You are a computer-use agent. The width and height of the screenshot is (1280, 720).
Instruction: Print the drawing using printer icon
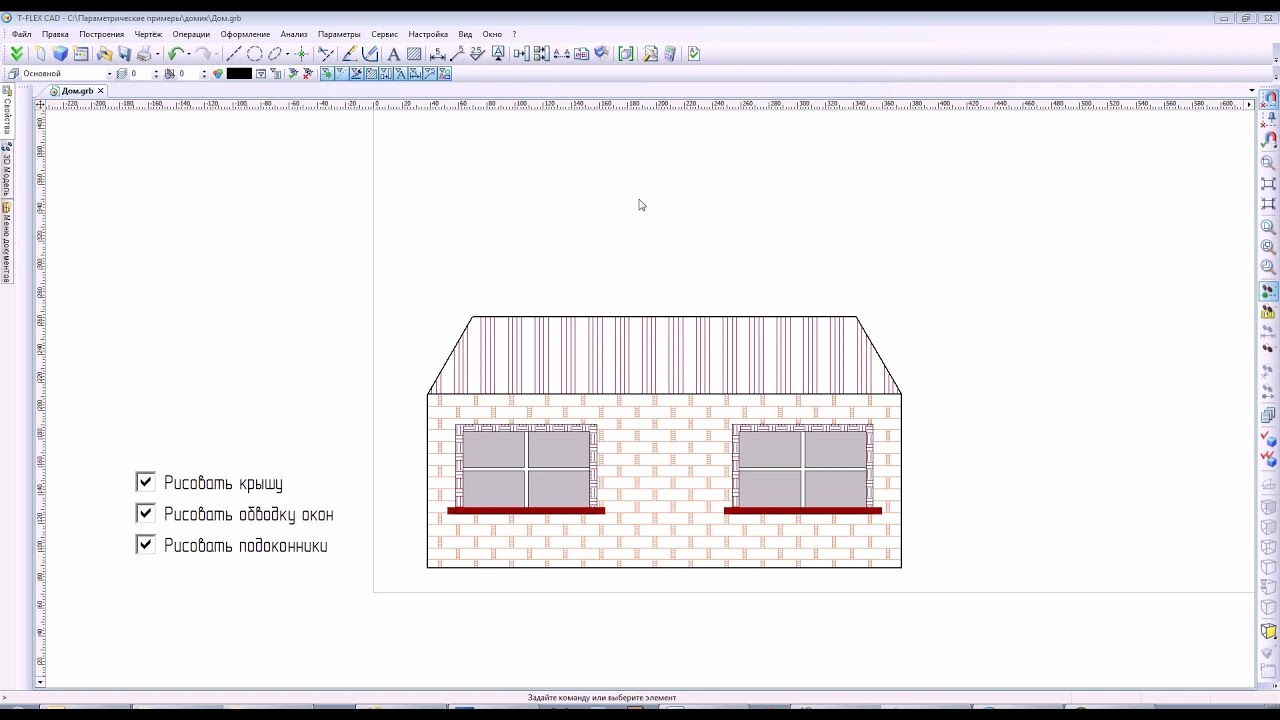pyautogui.click(x=144, y=54)
